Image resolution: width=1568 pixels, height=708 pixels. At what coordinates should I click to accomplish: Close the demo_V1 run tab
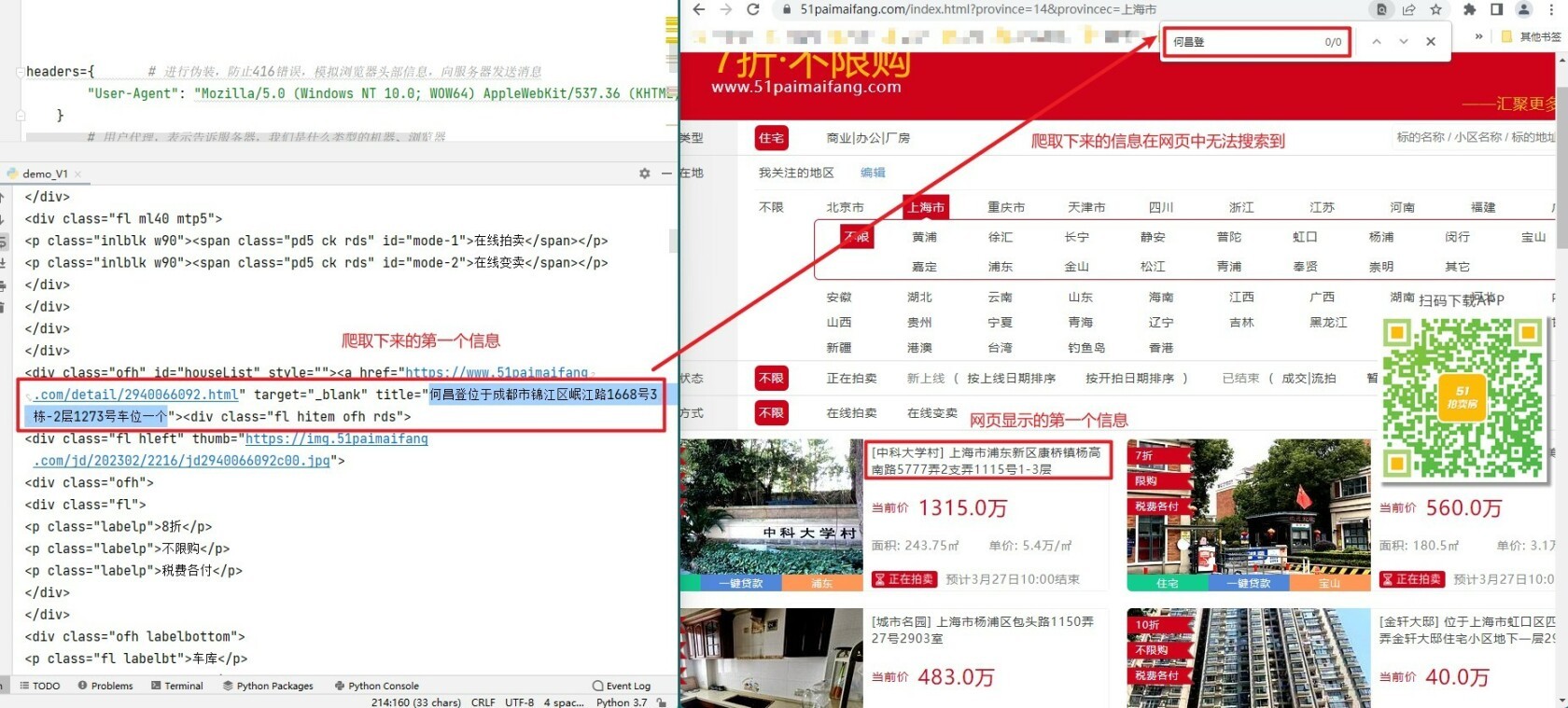(77, 174)
